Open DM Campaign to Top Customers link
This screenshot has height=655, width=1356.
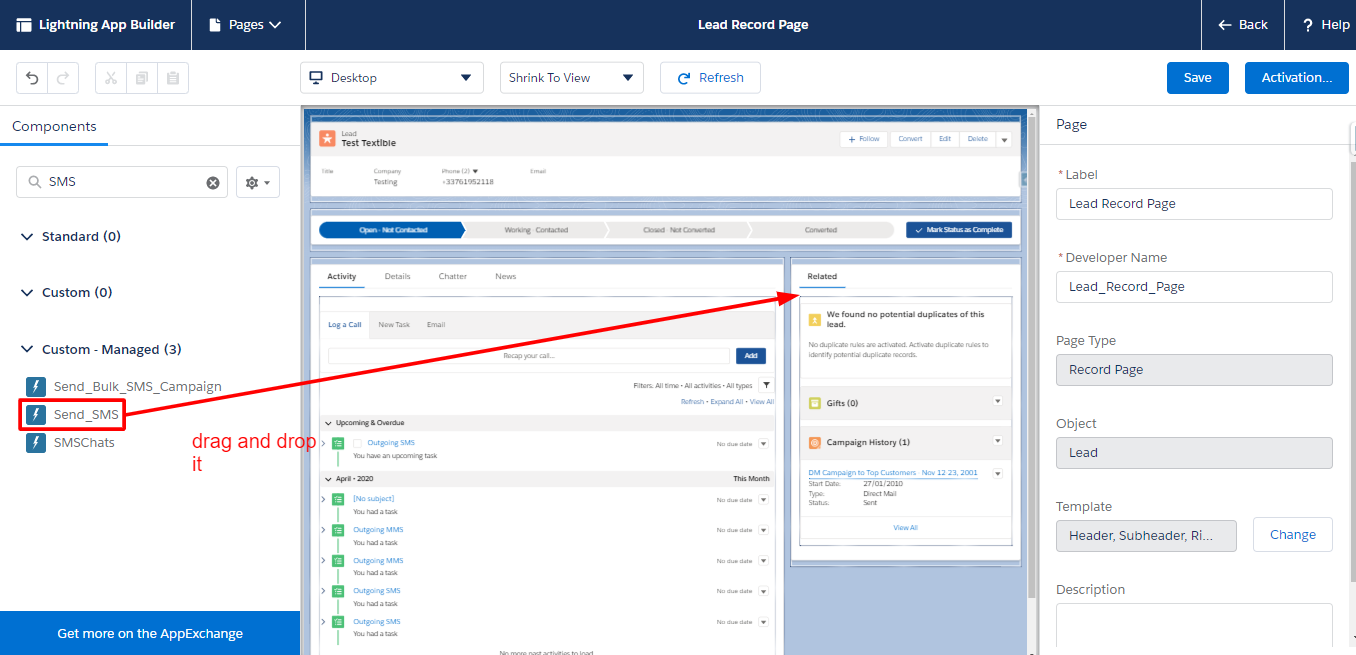[x=893, y=472]
